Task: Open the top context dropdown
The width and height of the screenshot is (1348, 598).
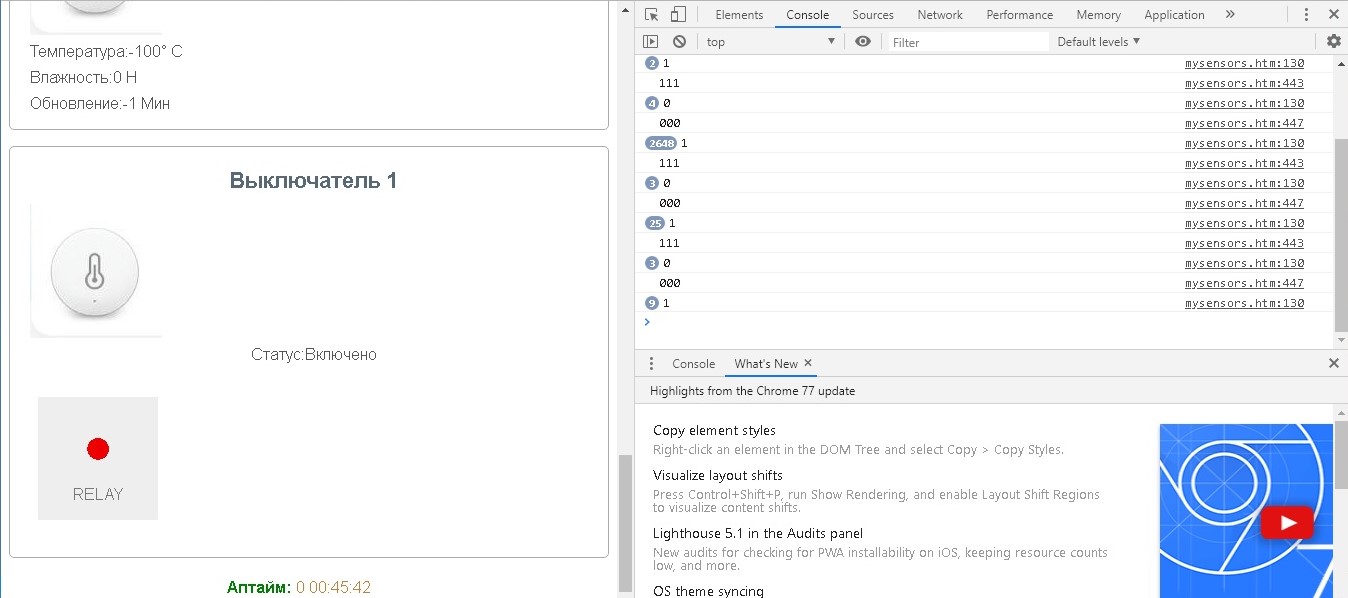Action: pos(770,41)
